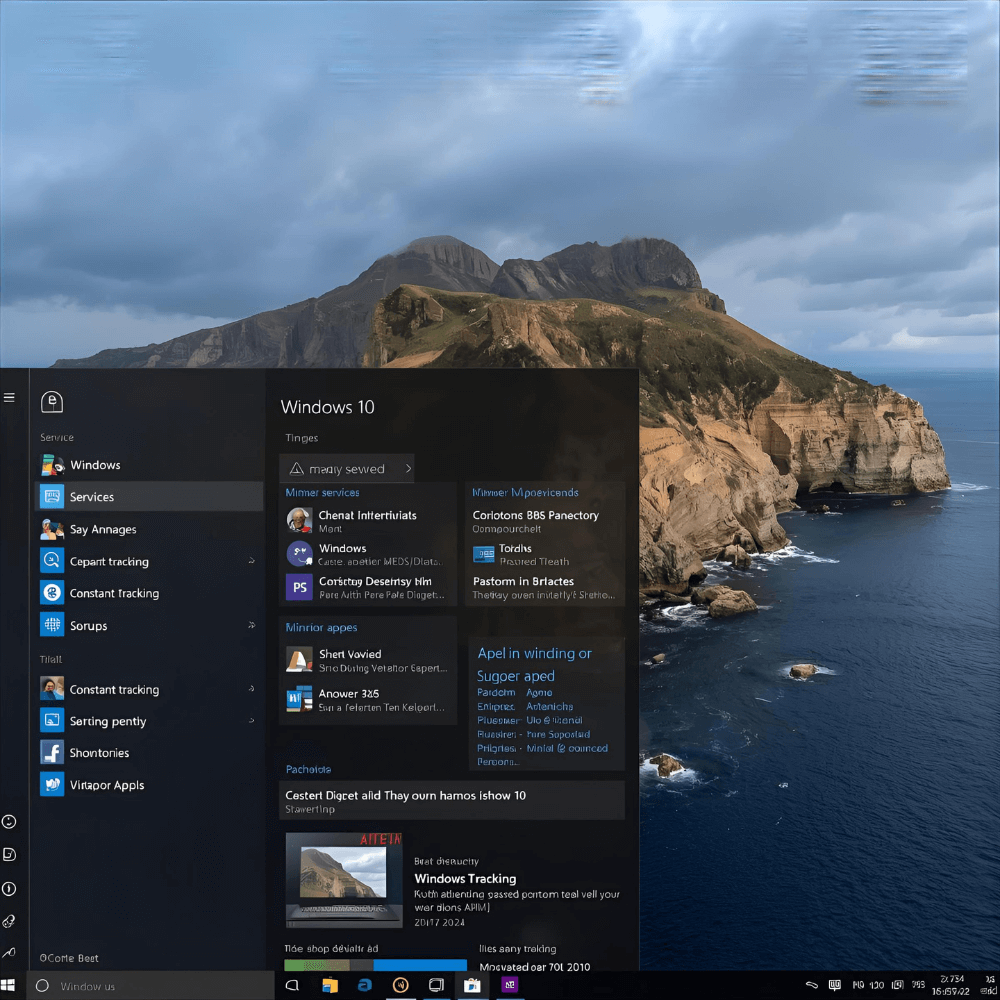Open Shontonies app icon
Viewport: 1000px width, 1000px height.
click(x=52, y=753)
